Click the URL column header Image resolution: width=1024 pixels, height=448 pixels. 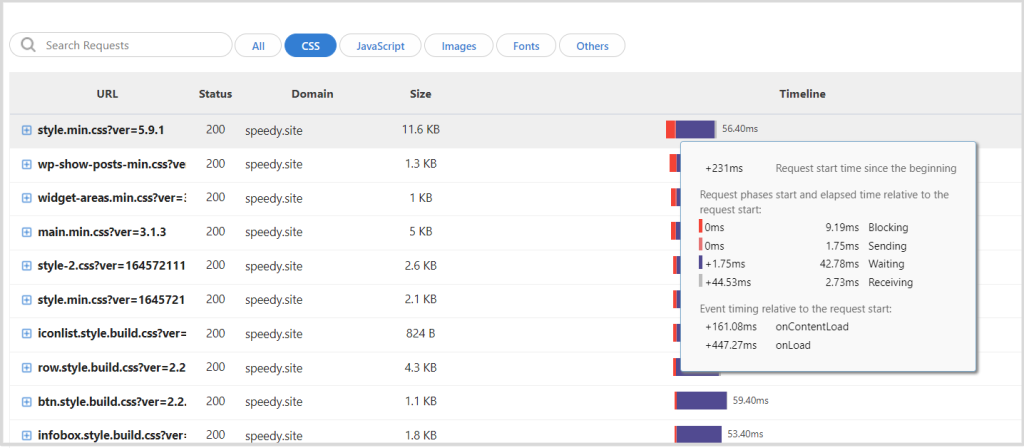[x=107, y=94]
